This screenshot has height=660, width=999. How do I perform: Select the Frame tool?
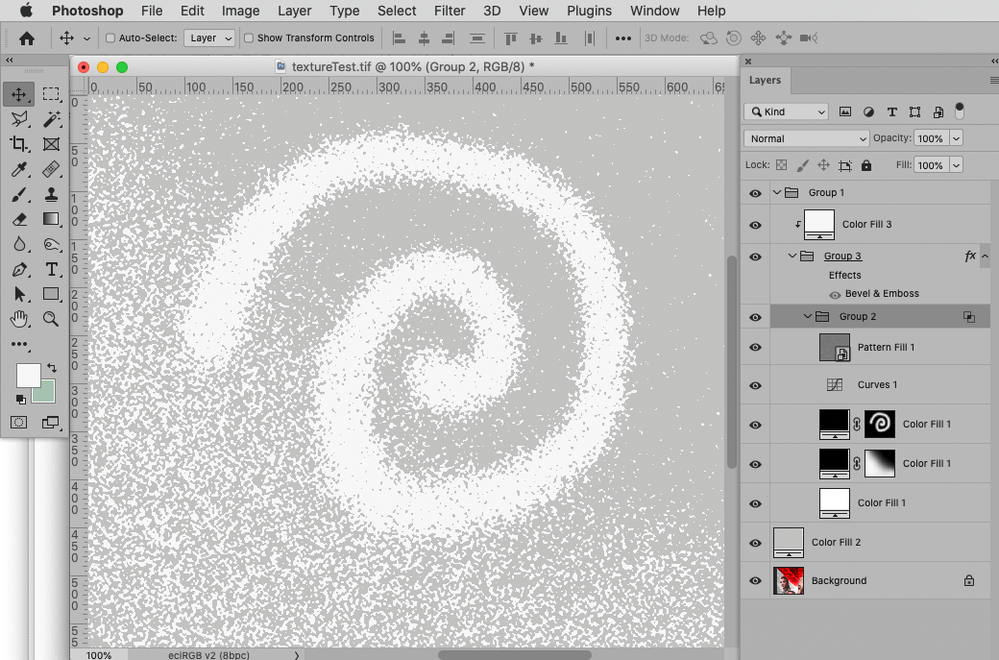(51, 144)
